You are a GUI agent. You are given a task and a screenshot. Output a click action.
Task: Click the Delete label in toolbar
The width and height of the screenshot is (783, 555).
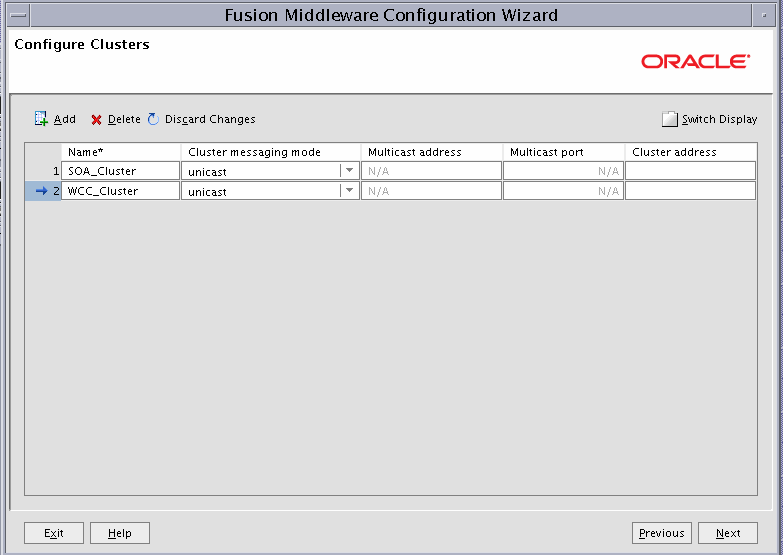(124, 119)
